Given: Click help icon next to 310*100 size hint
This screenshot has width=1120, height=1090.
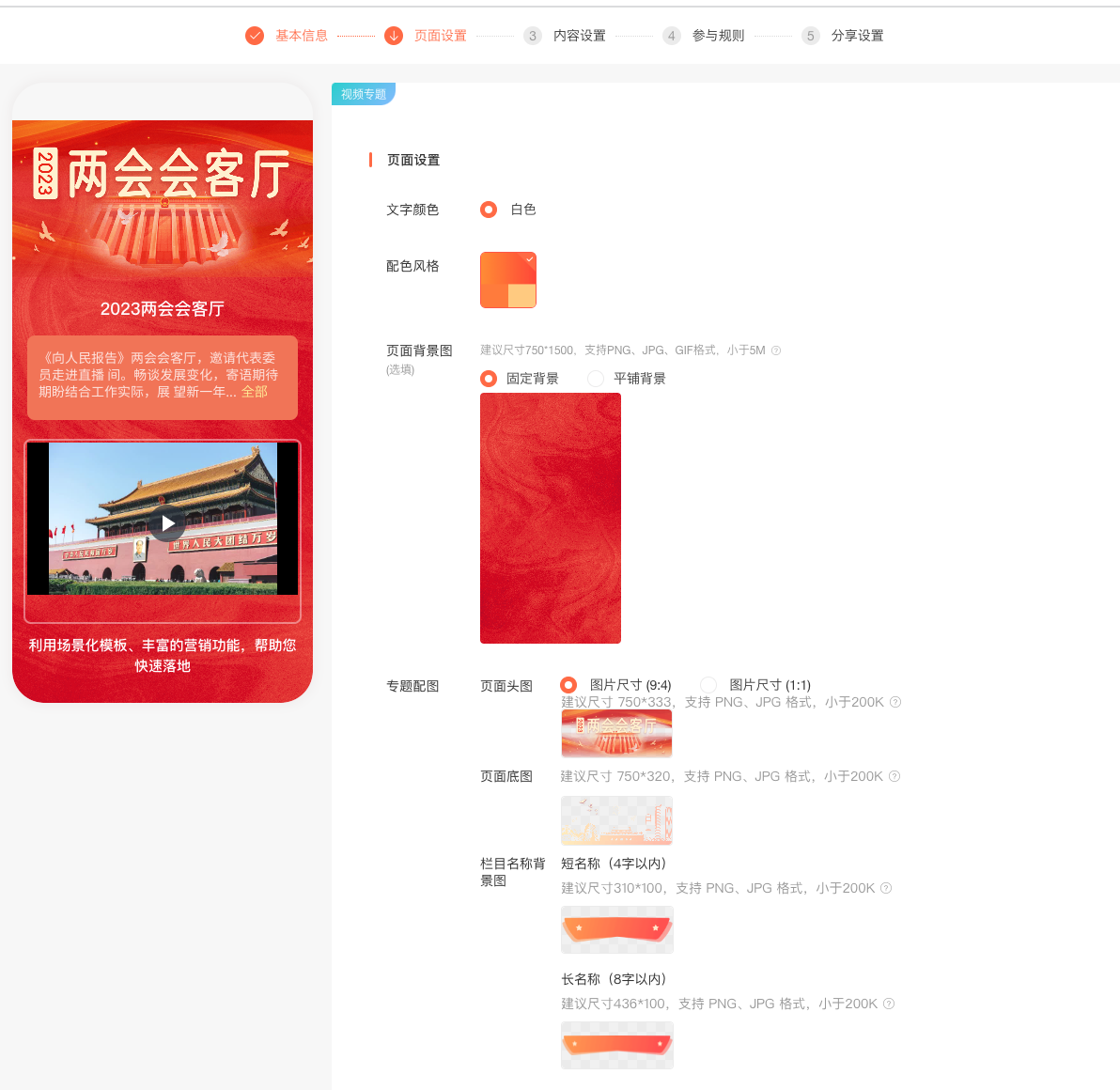Looking at the screenshot, I should tap(886, 888).
